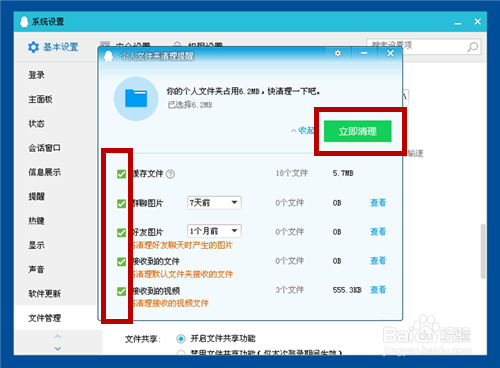Uncheck the 群聊图片 checkbox
The image size is (500, 368).
pyautogui.click(x=121, y=203)
